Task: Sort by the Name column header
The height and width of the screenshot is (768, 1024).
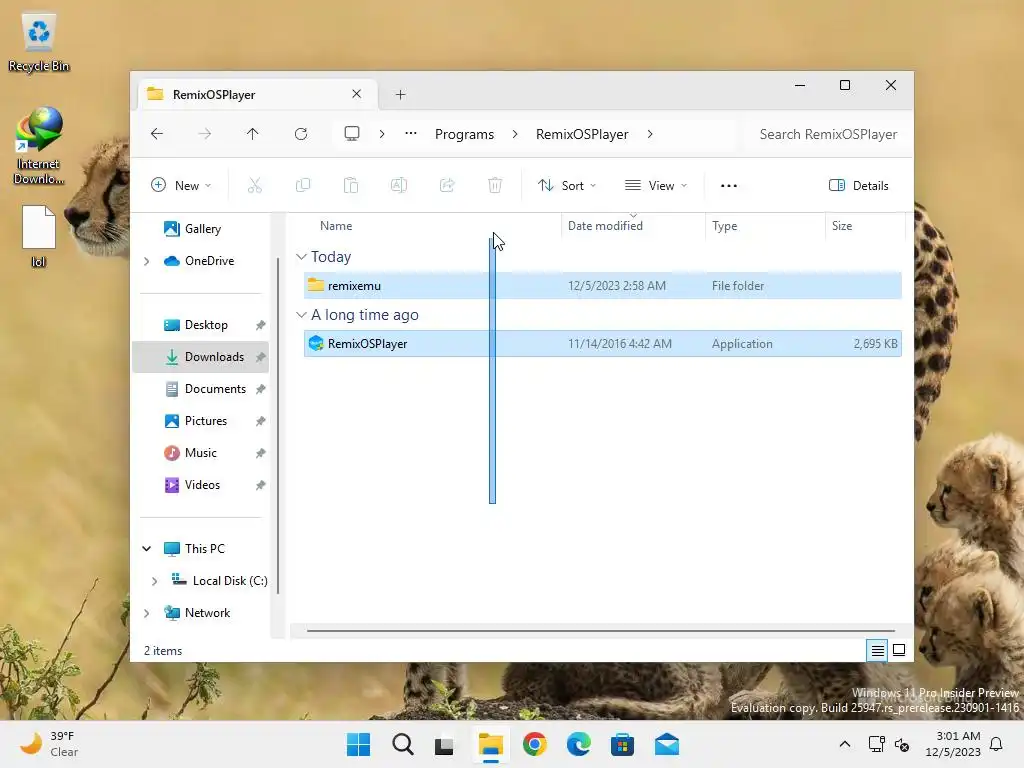Action: [428, 226]
